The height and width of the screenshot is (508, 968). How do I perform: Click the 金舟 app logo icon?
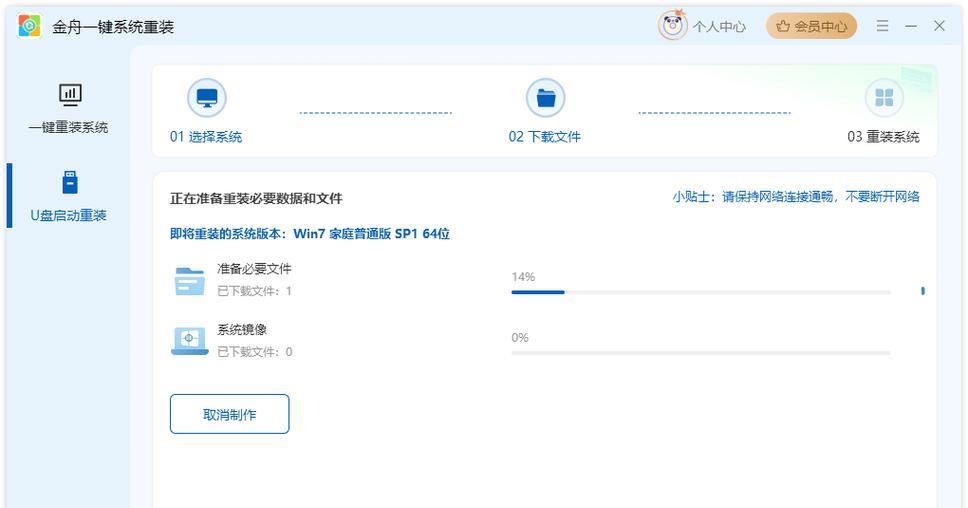(x=30, y=26)
